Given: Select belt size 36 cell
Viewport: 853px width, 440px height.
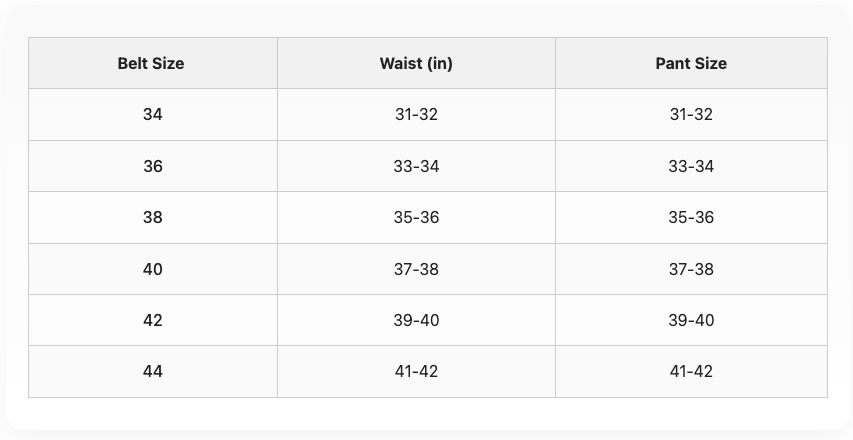Looking at the screenshot, I should tap(152, 166).
